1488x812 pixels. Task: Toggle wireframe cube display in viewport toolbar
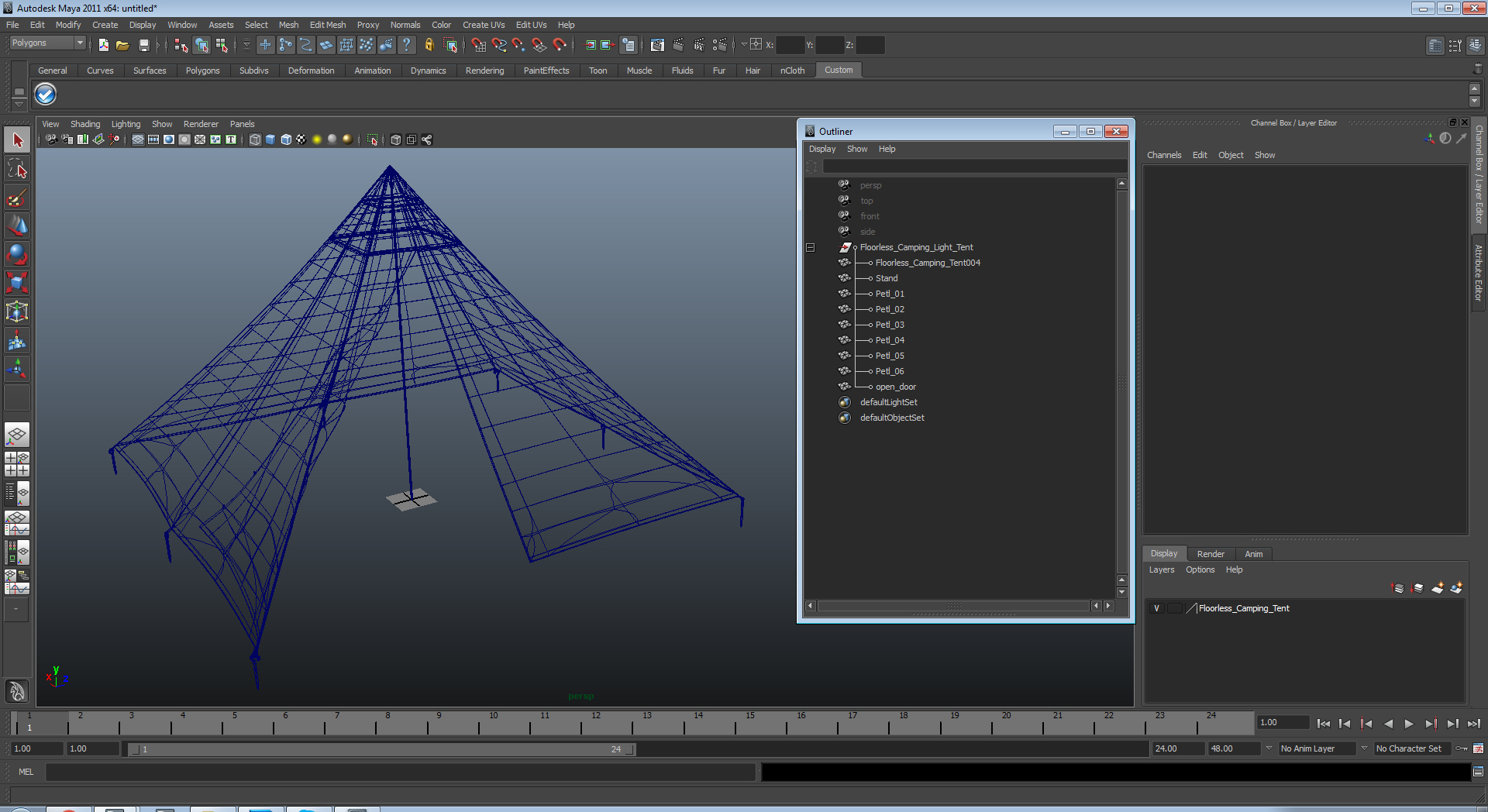(x=255, y=139)
